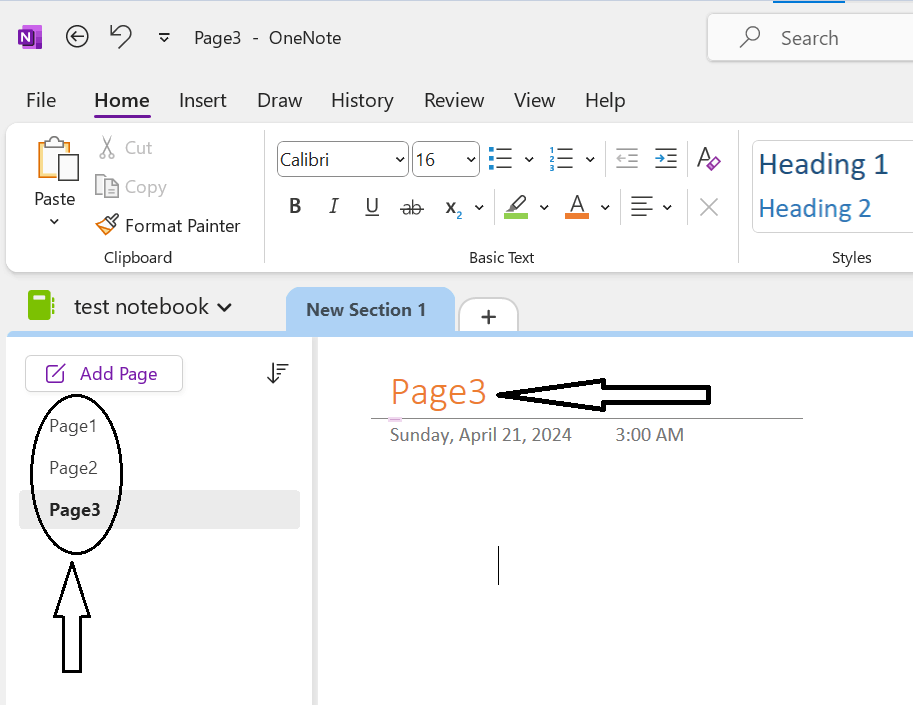
Task: Click the Cut scissors button
Action: (x=125, y=147)
